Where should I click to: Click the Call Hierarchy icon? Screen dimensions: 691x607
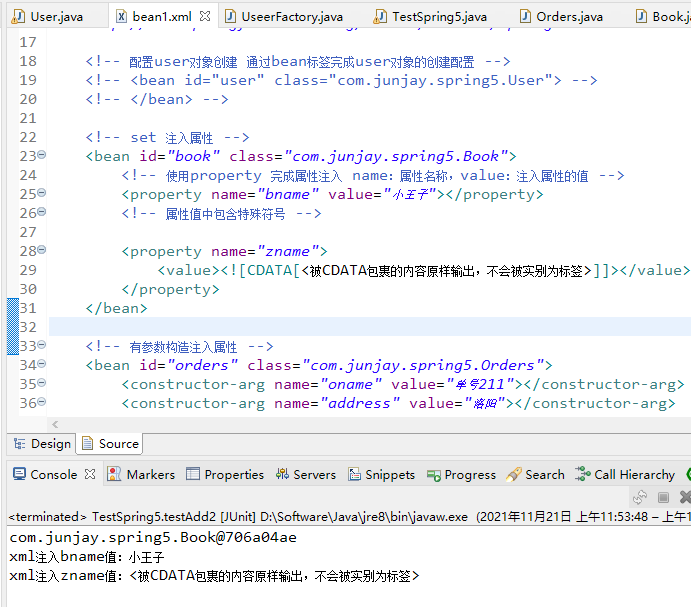click(583, 474)
